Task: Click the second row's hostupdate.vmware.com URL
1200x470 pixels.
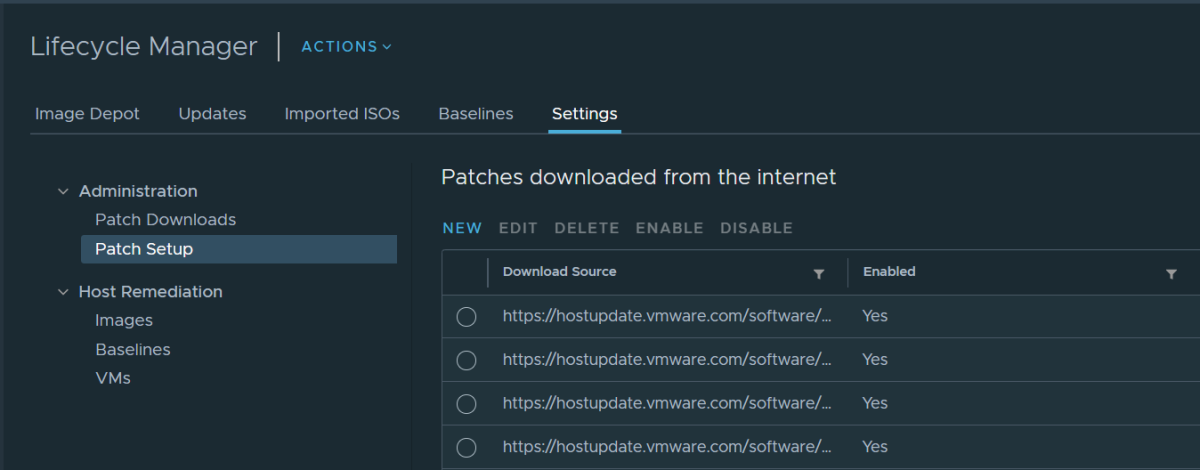Action: 667,359
